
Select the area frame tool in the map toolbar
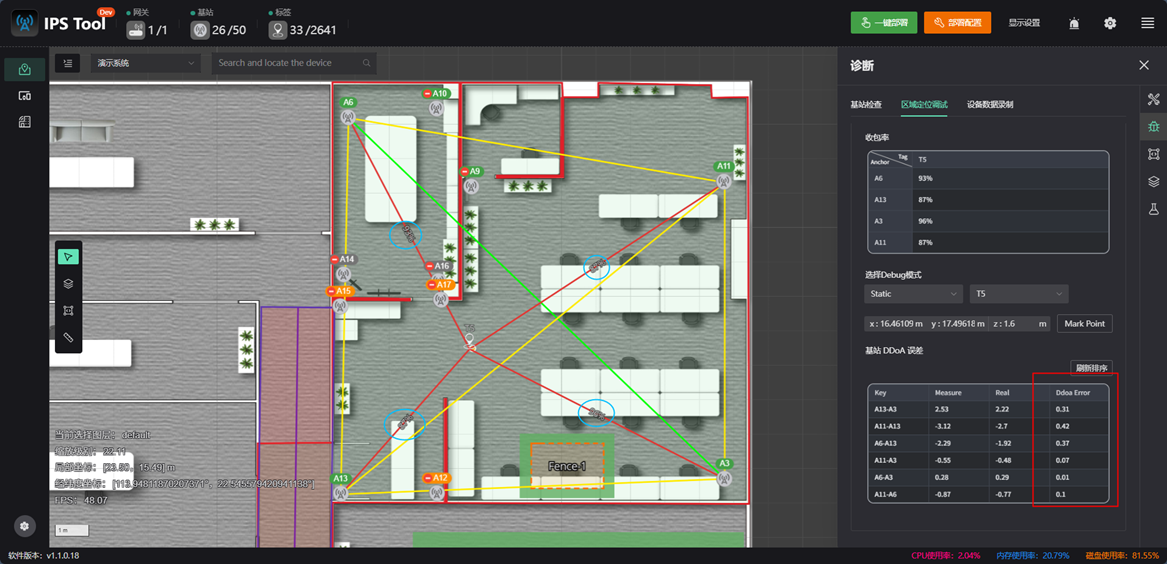(68, 310)
